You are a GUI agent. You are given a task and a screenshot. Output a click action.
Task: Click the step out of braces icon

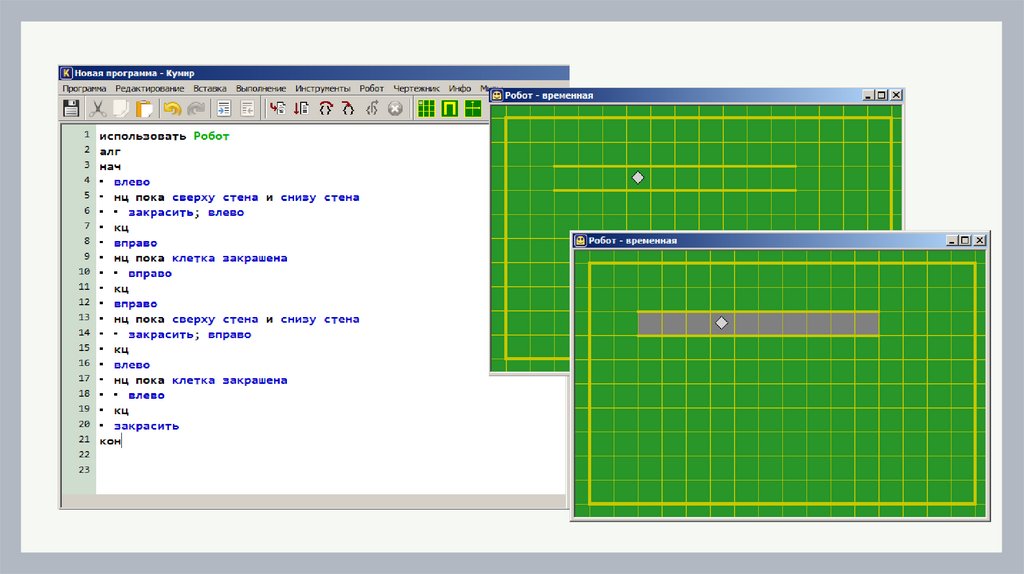point(348,108)
